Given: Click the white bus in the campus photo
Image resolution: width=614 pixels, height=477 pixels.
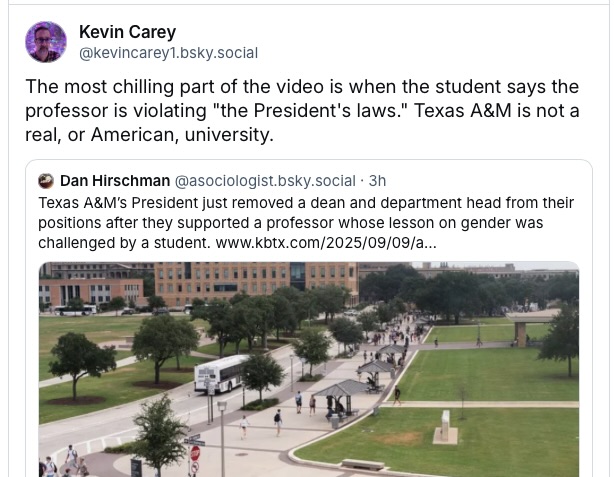Looking at the screenshot, I should point(221,373).
